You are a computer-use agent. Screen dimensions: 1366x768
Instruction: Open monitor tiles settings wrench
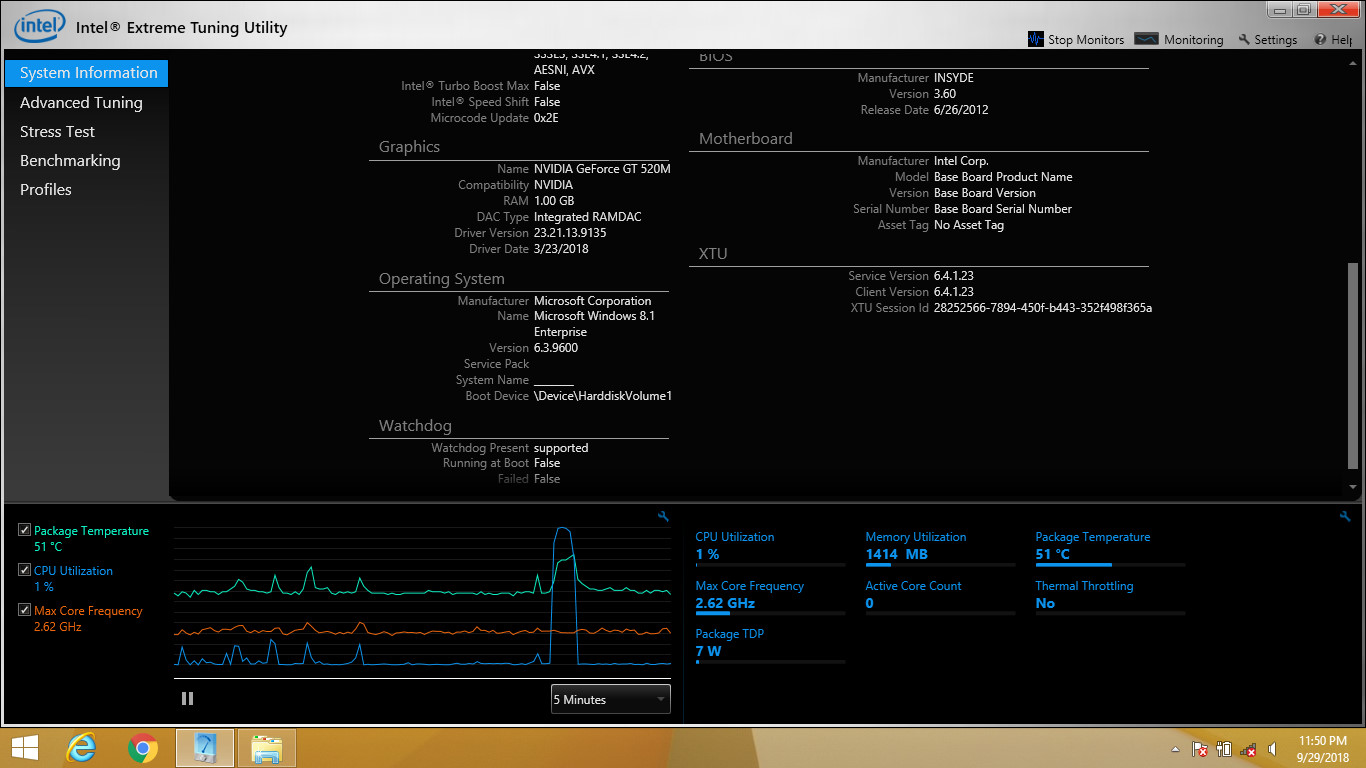[1345, 516]
